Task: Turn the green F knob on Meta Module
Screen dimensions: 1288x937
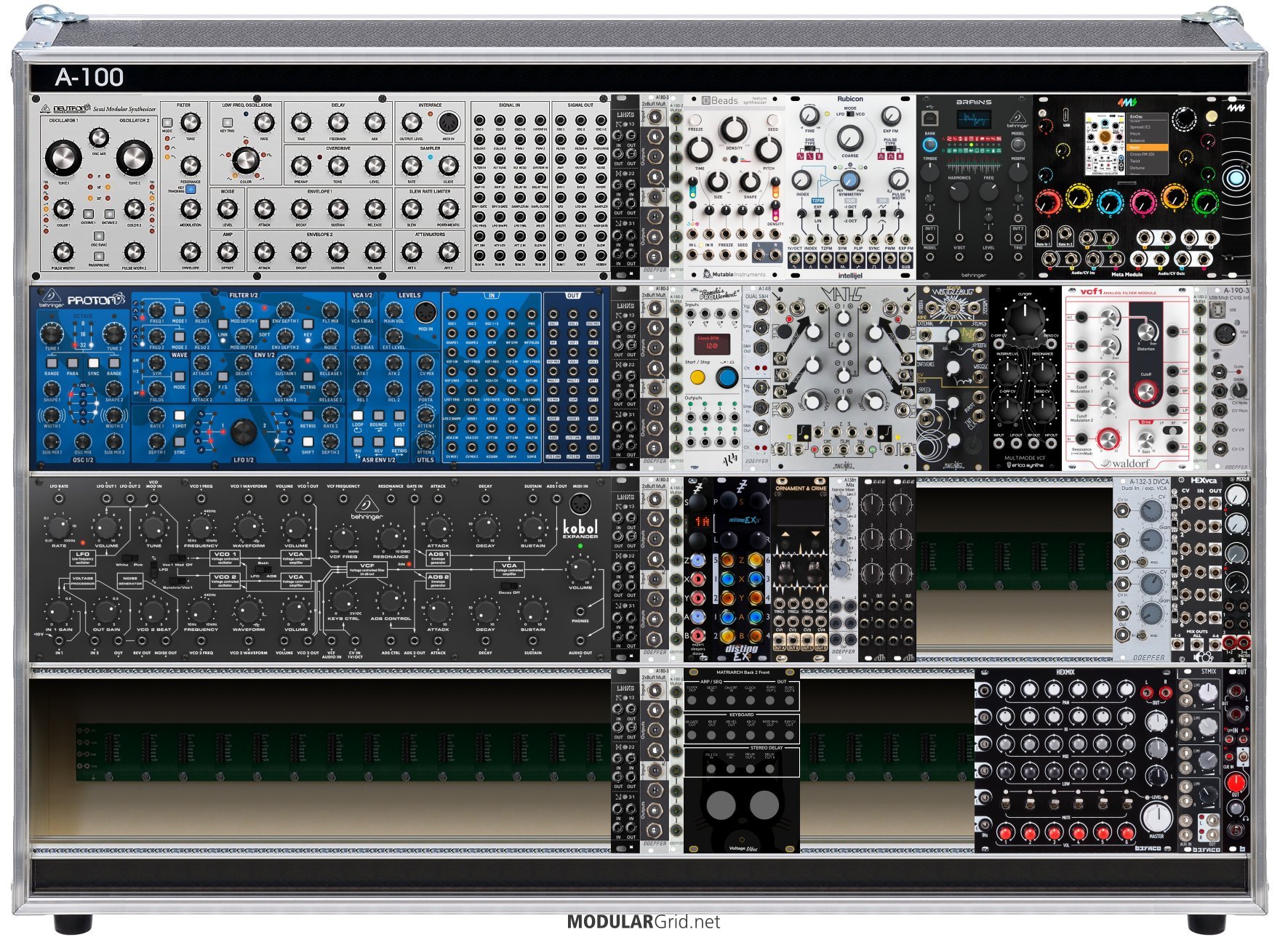Action: click(1204, 201)
